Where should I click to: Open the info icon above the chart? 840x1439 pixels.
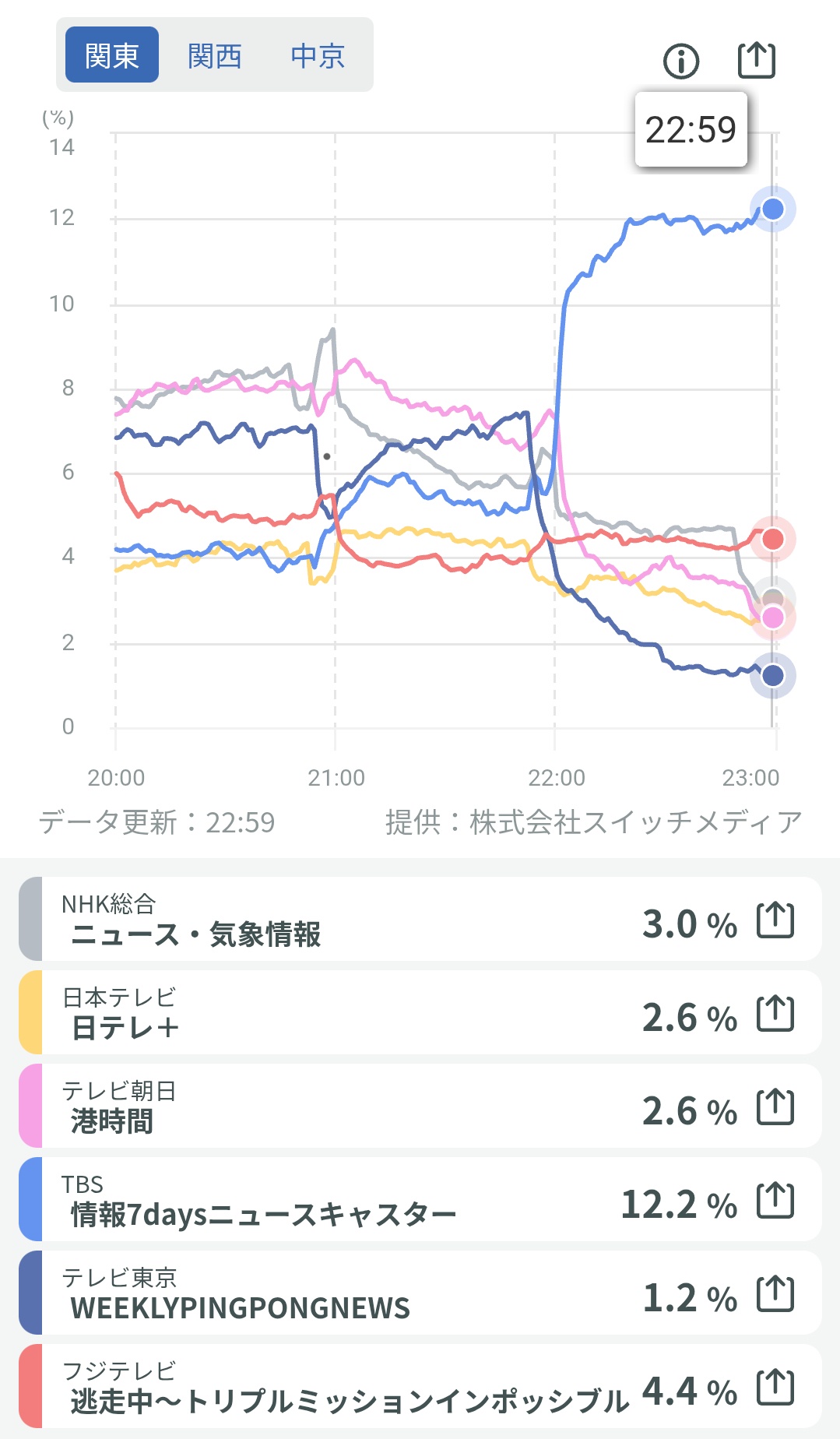coord(681,61)
